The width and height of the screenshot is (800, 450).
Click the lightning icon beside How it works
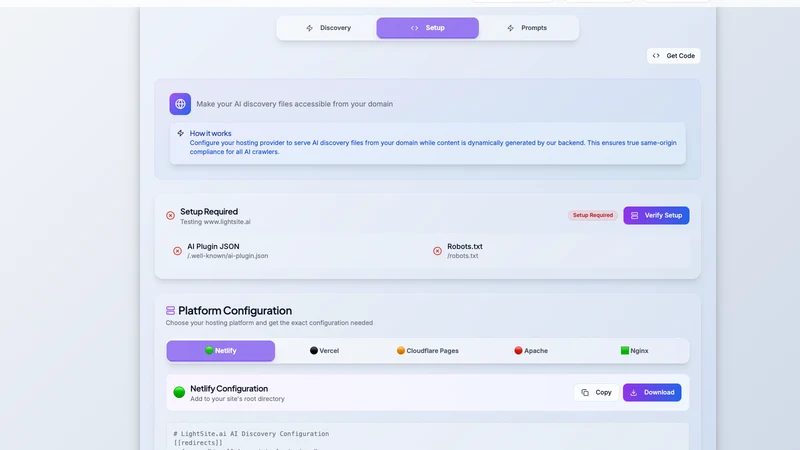pyautogui.click(x=181, y=133)
